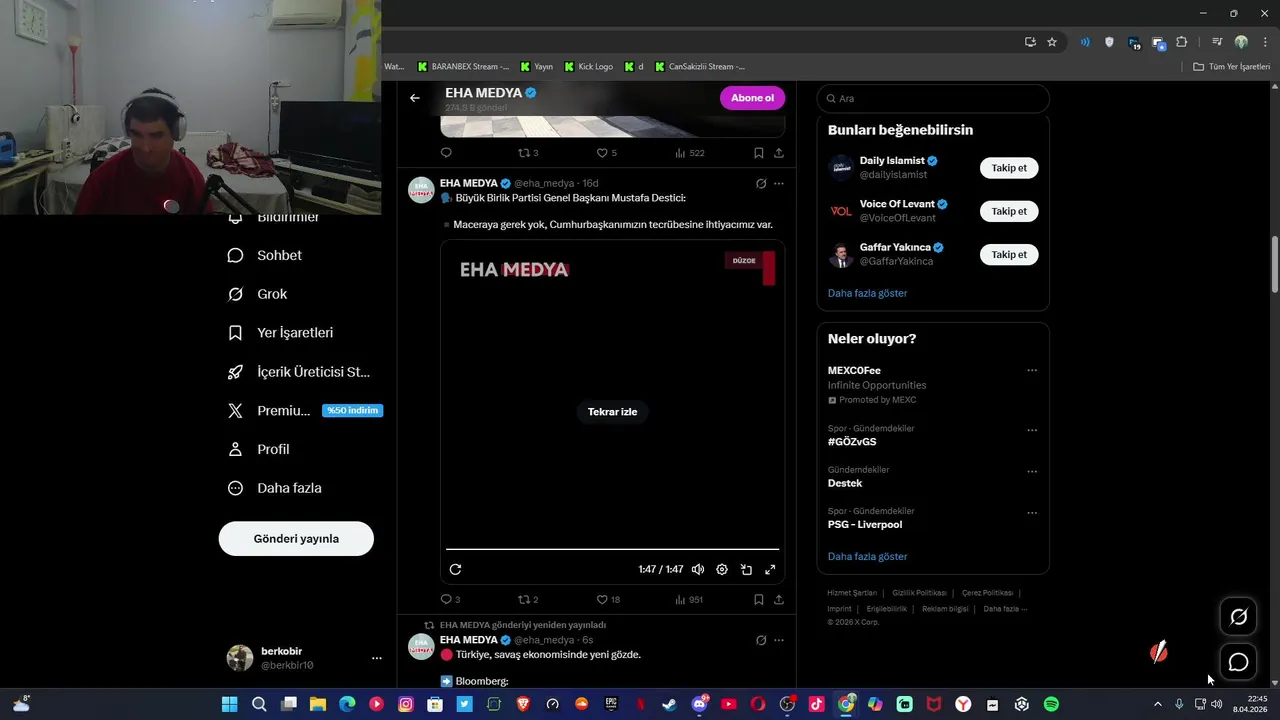The height and width of the screenshot is (720, 1280).
Task: Reply to the post with 3 replies
Action: click(x=450, y=599)
